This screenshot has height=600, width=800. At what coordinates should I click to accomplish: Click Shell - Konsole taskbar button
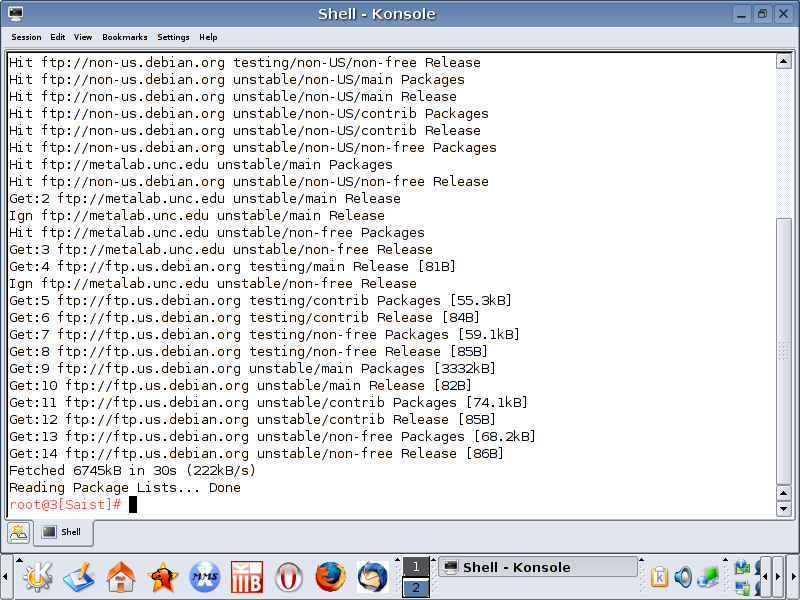pos(537,567)
